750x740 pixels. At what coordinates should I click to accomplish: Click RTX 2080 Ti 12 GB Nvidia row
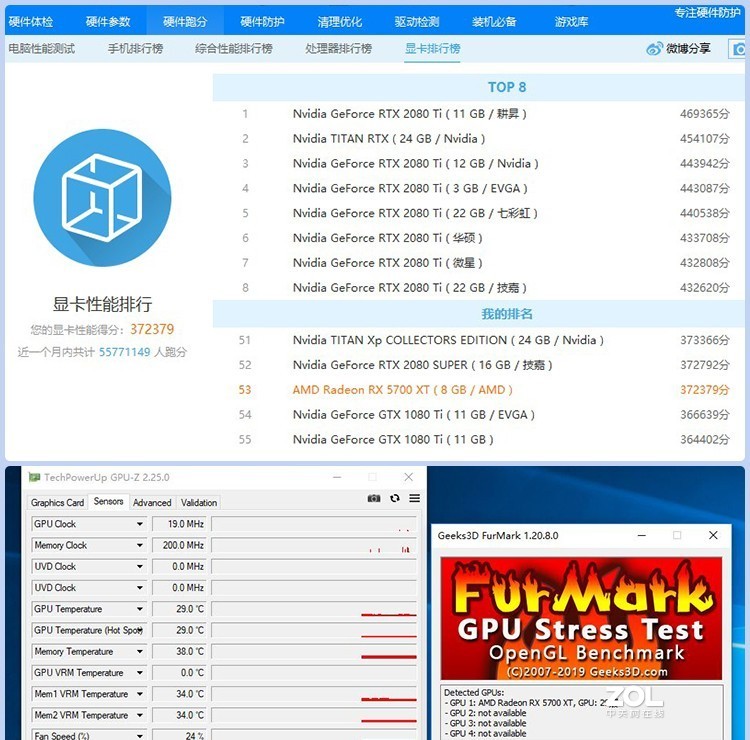(x=479, y=164)
